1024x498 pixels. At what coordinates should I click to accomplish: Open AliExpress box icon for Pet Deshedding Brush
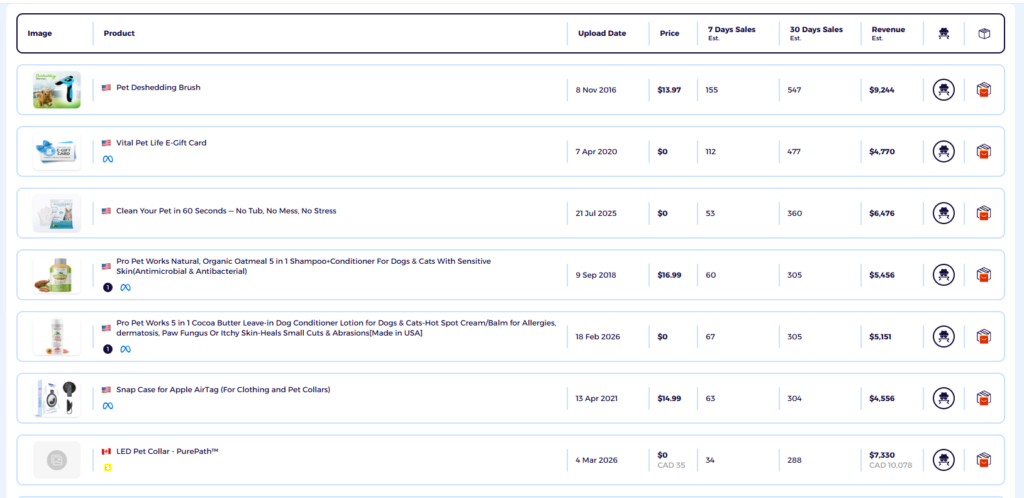tap(984, 89)
